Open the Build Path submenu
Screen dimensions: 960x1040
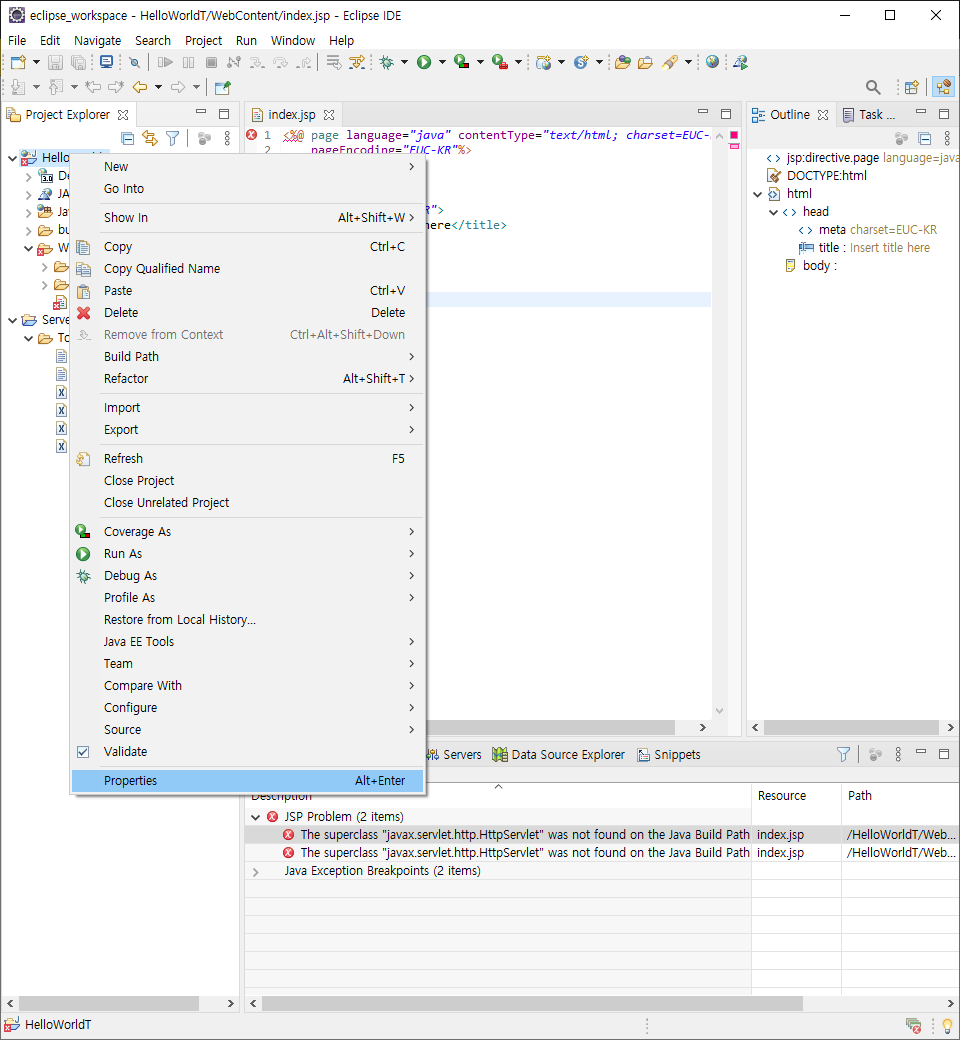[x=247, y=357]
